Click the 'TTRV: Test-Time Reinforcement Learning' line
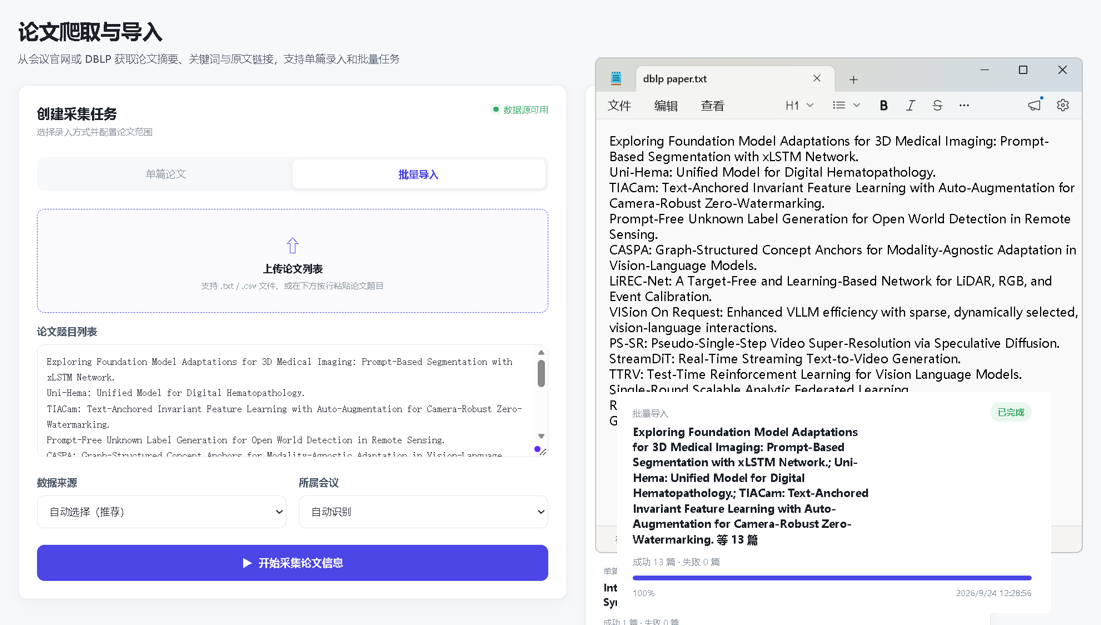Image resolution: width=1101 pixels, height=625 pixels. [815, 374]
